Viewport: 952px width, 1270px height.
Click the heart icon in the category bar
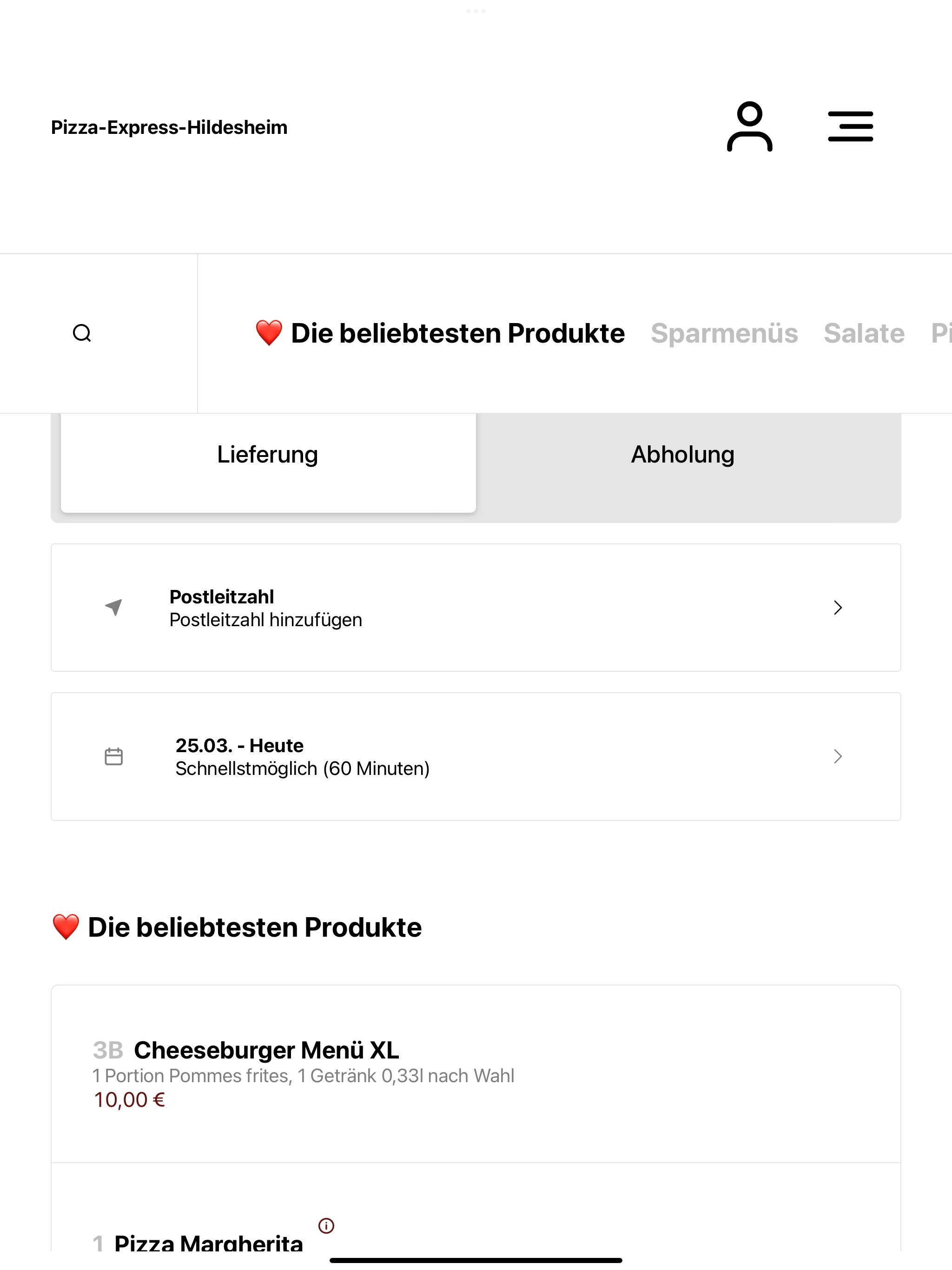click(269, 333)
